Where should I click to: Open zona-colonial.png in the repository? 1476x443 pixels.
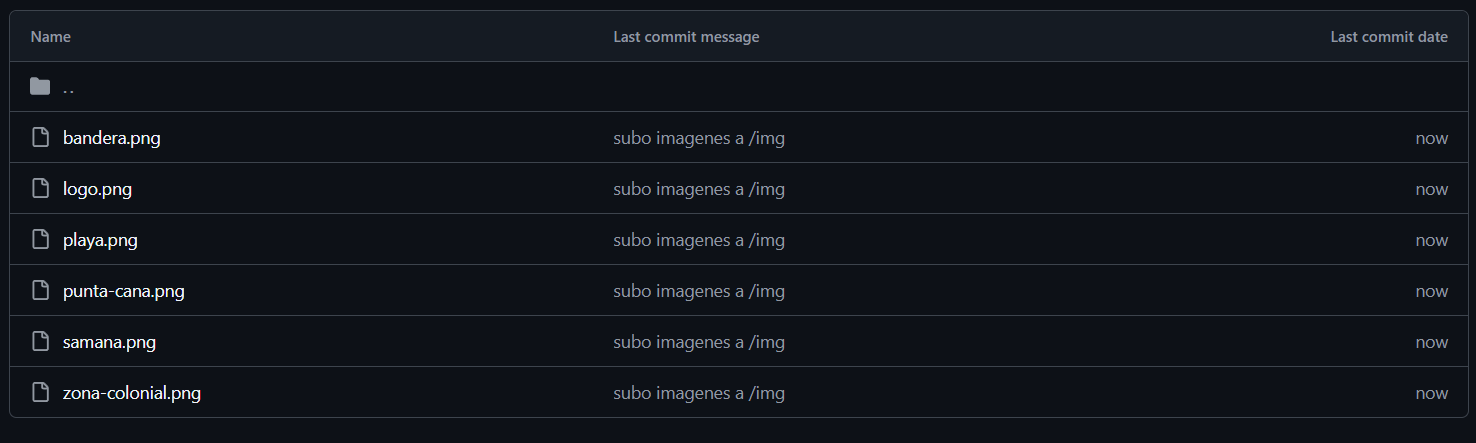[132, 393]
